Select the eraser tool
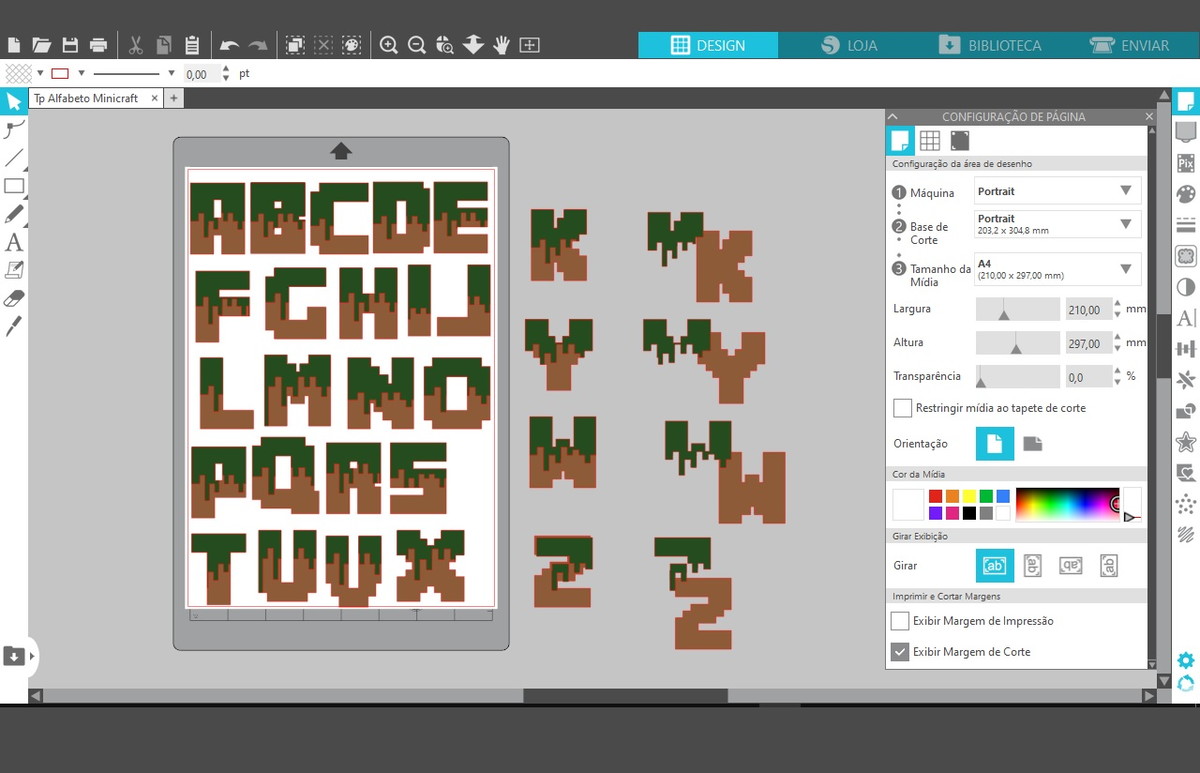Viewport: 1200px width, 773px height. pos(14,298)
